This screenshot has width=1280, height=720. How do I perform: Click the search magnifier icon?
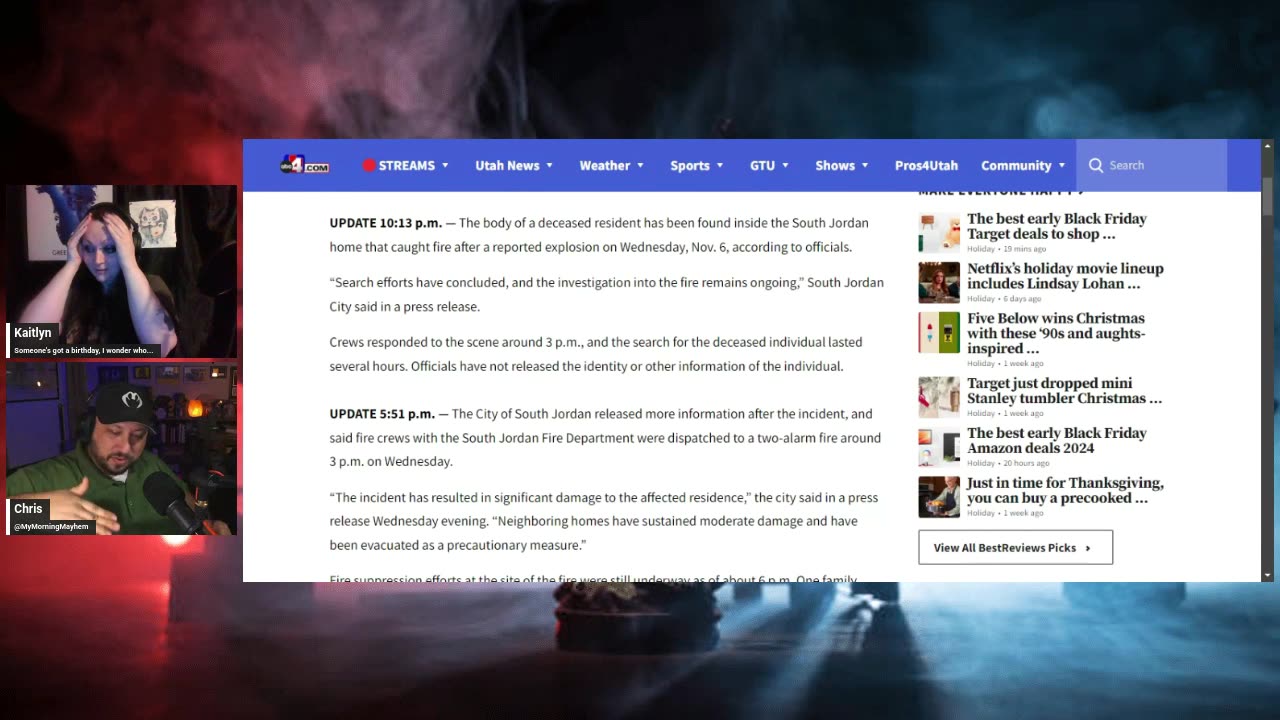tap(1096, 165)
